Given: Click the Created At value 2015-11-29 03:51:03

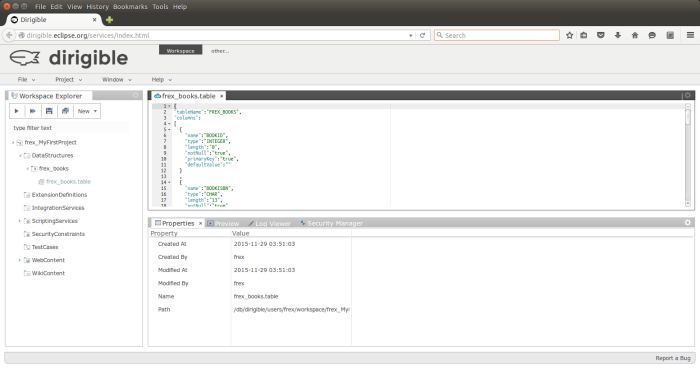Looking at the screenshot, I should [x=264, y=244].
